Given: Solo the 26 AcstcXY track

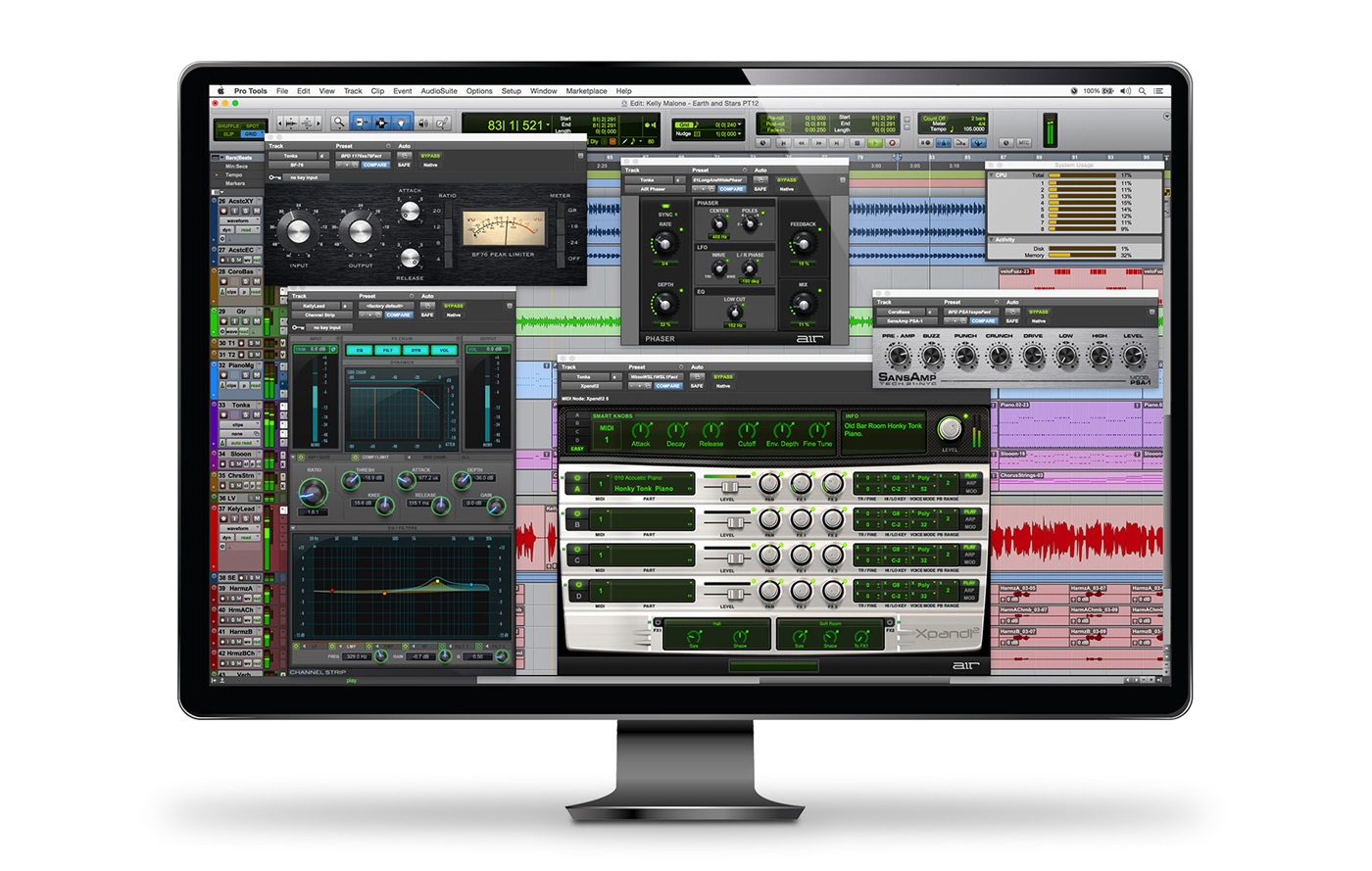Looking at the screenshot, I should tap(246, 211).
